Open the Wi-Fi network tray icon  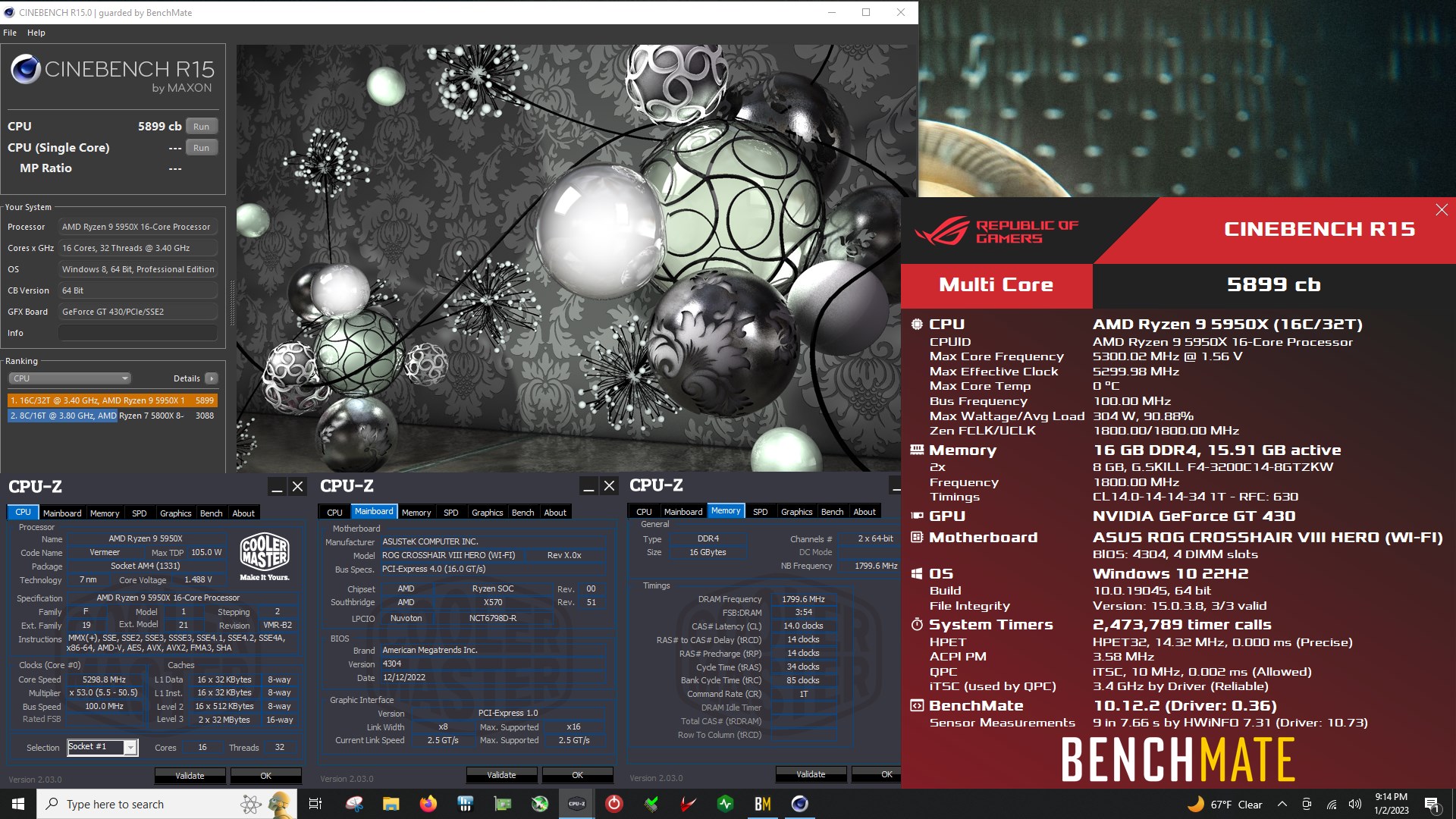1332,805
